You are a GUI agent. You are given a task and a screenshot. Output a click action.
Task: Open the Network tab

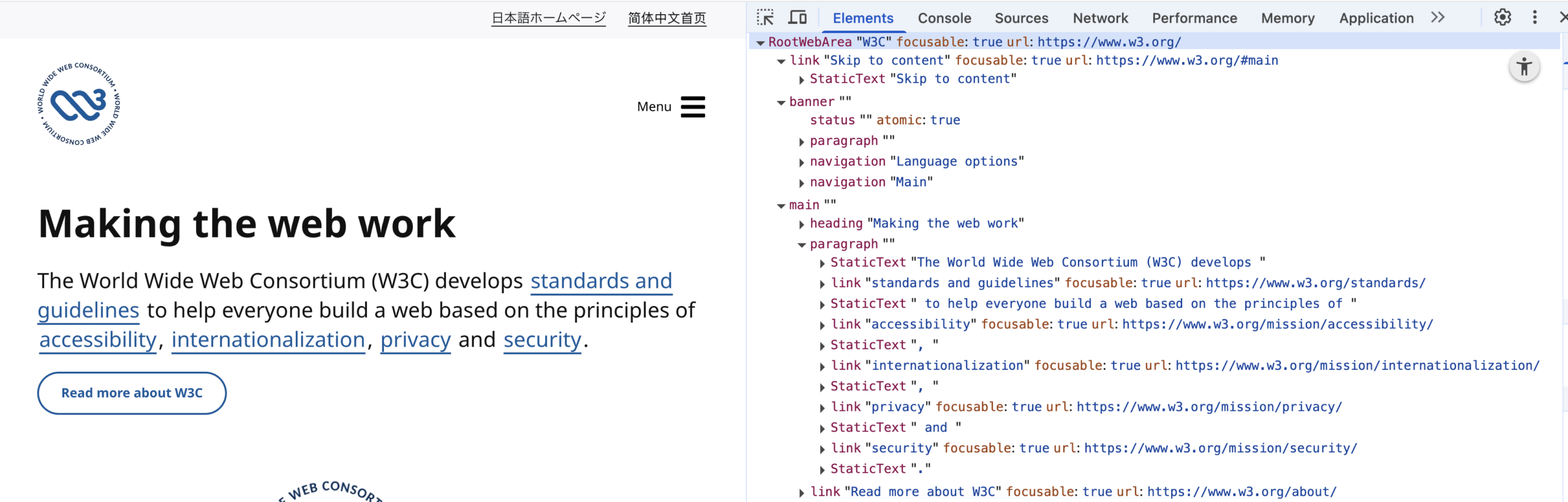pos(1100,18)
